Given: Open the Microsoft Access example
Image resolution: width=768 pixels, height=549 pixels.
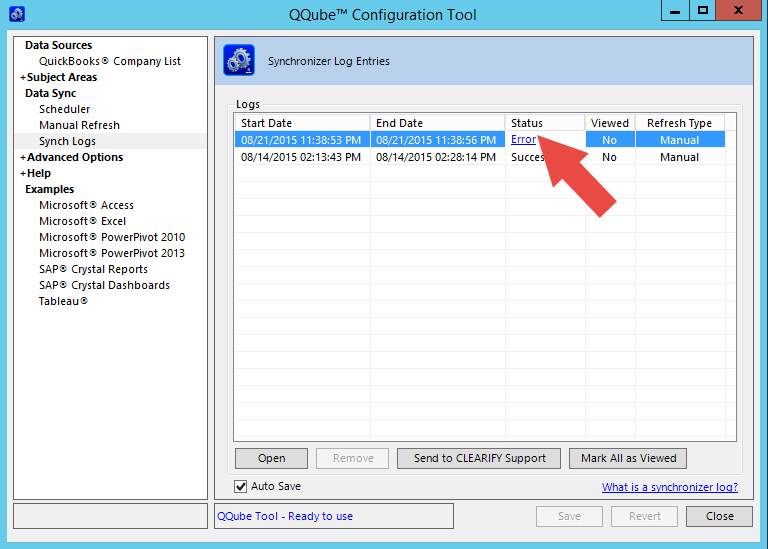Looking at the screenshot, I should tap(86, 205).
